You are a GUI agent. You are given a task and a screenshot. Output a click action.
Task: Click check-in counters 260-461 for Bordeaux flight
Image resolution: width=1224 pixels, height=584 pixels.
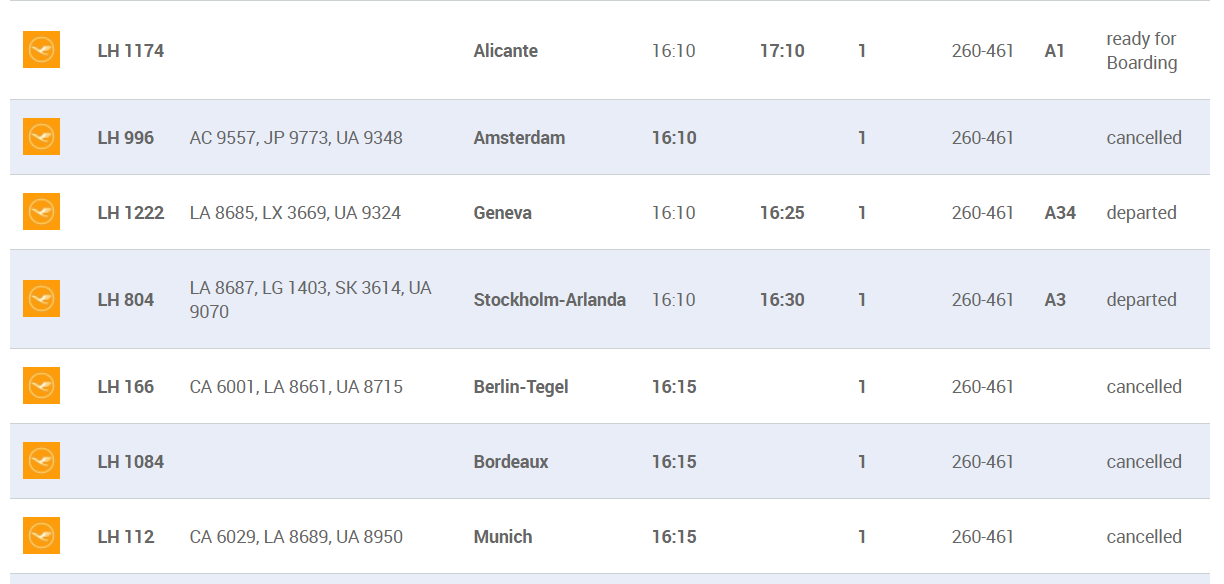(x=983, y=462)
